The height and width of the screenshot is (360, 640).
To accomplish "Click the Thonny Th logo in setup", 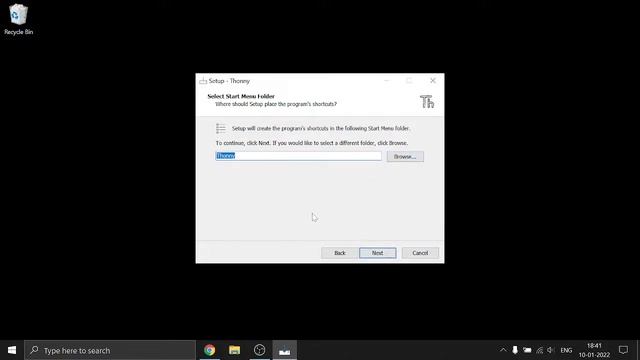I will [x=427, y=102].
